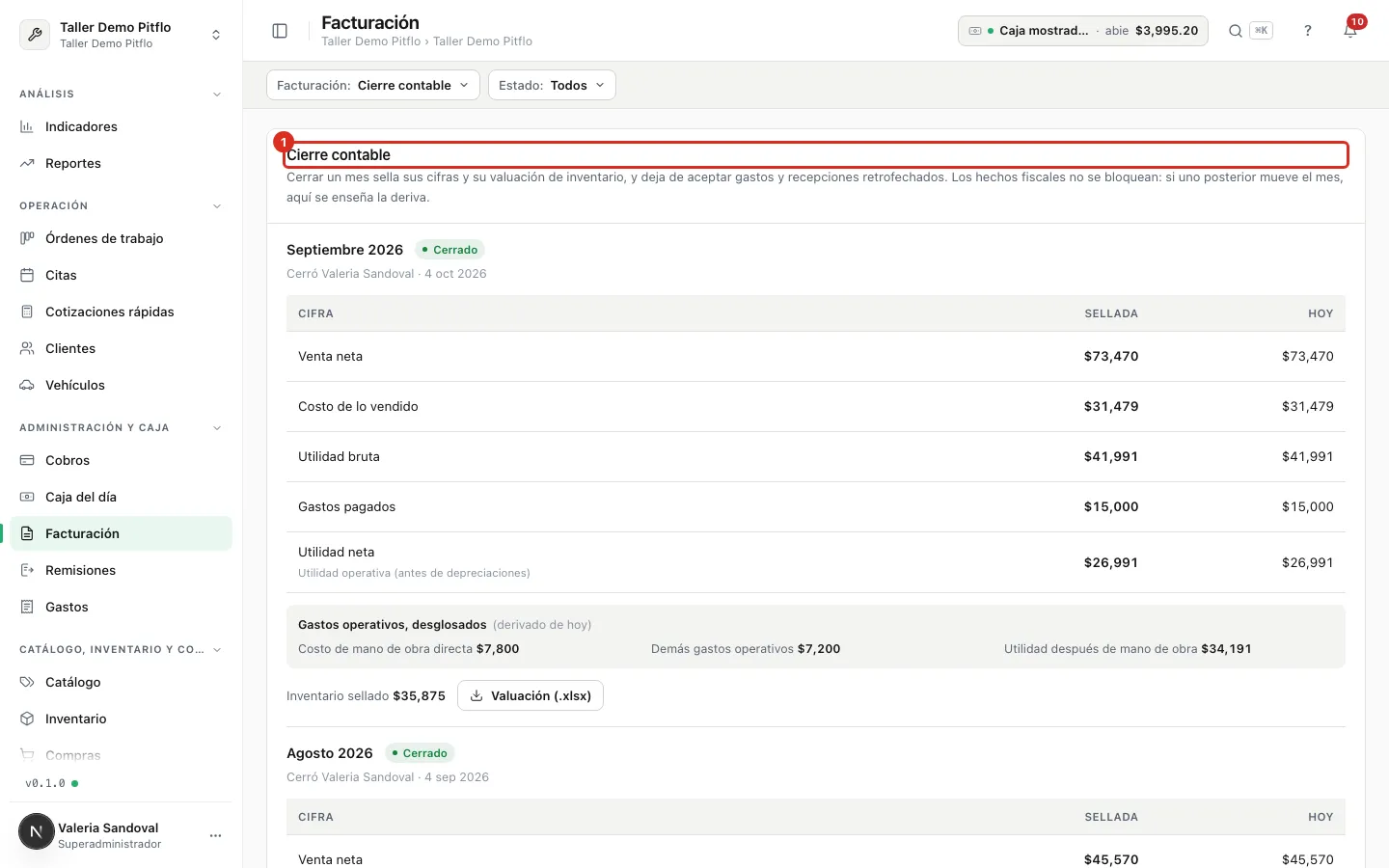
Task: Open the Estado filter dropdown
Action: tap(552, 85)
